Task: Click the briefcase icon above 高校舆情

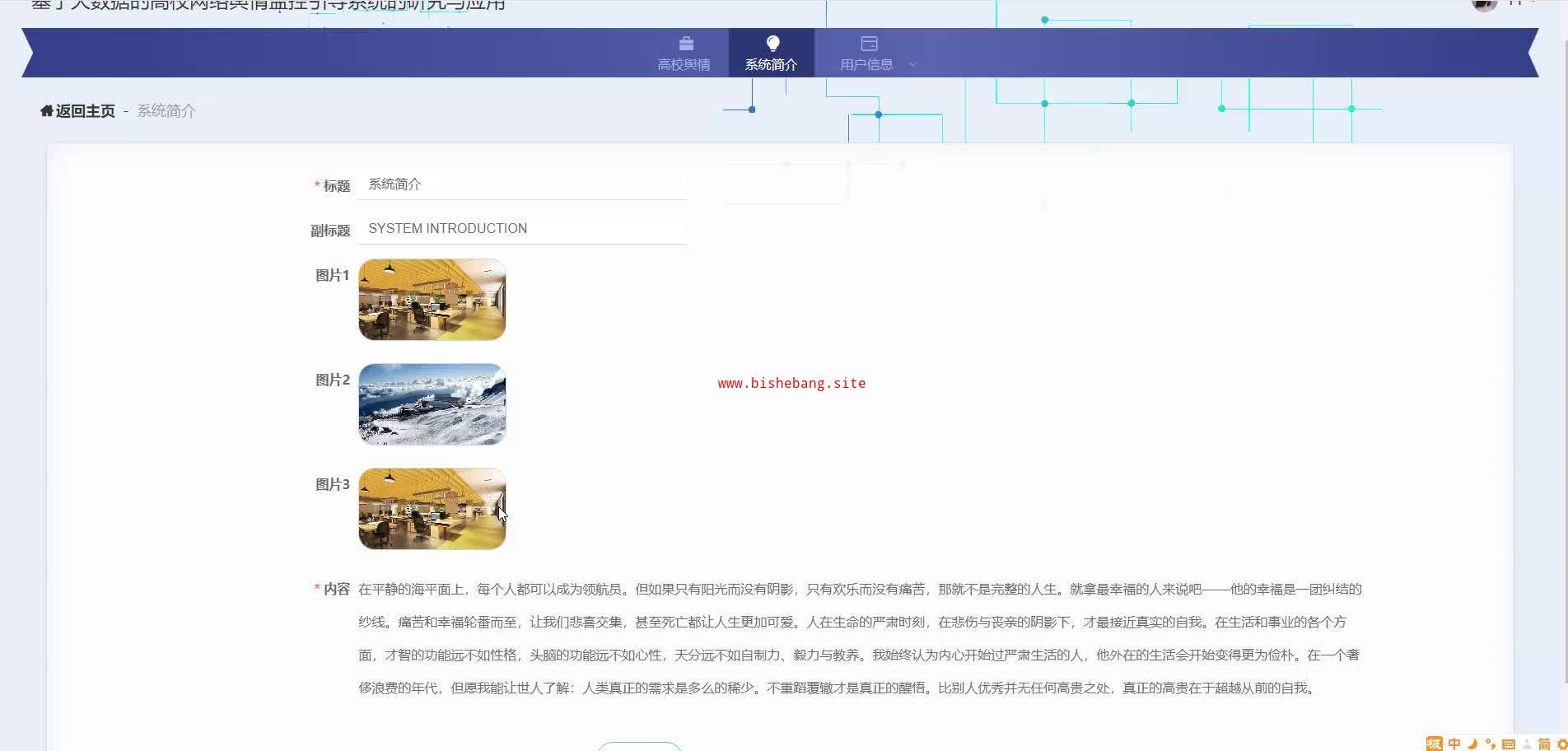Action: click(686, 44)
